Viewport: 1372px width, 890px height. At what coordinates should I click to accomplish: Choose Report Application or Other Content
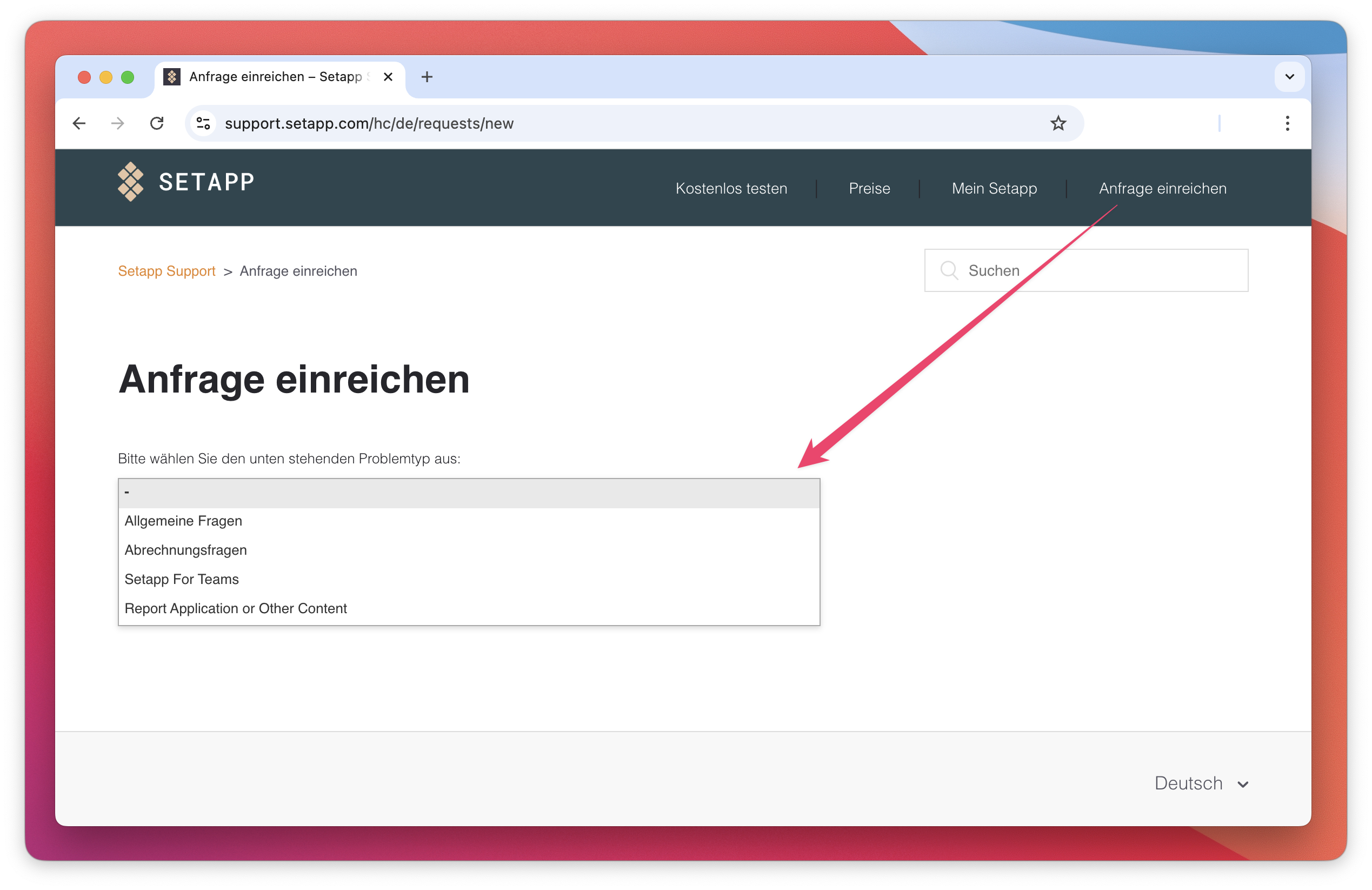tap(469, 609)
